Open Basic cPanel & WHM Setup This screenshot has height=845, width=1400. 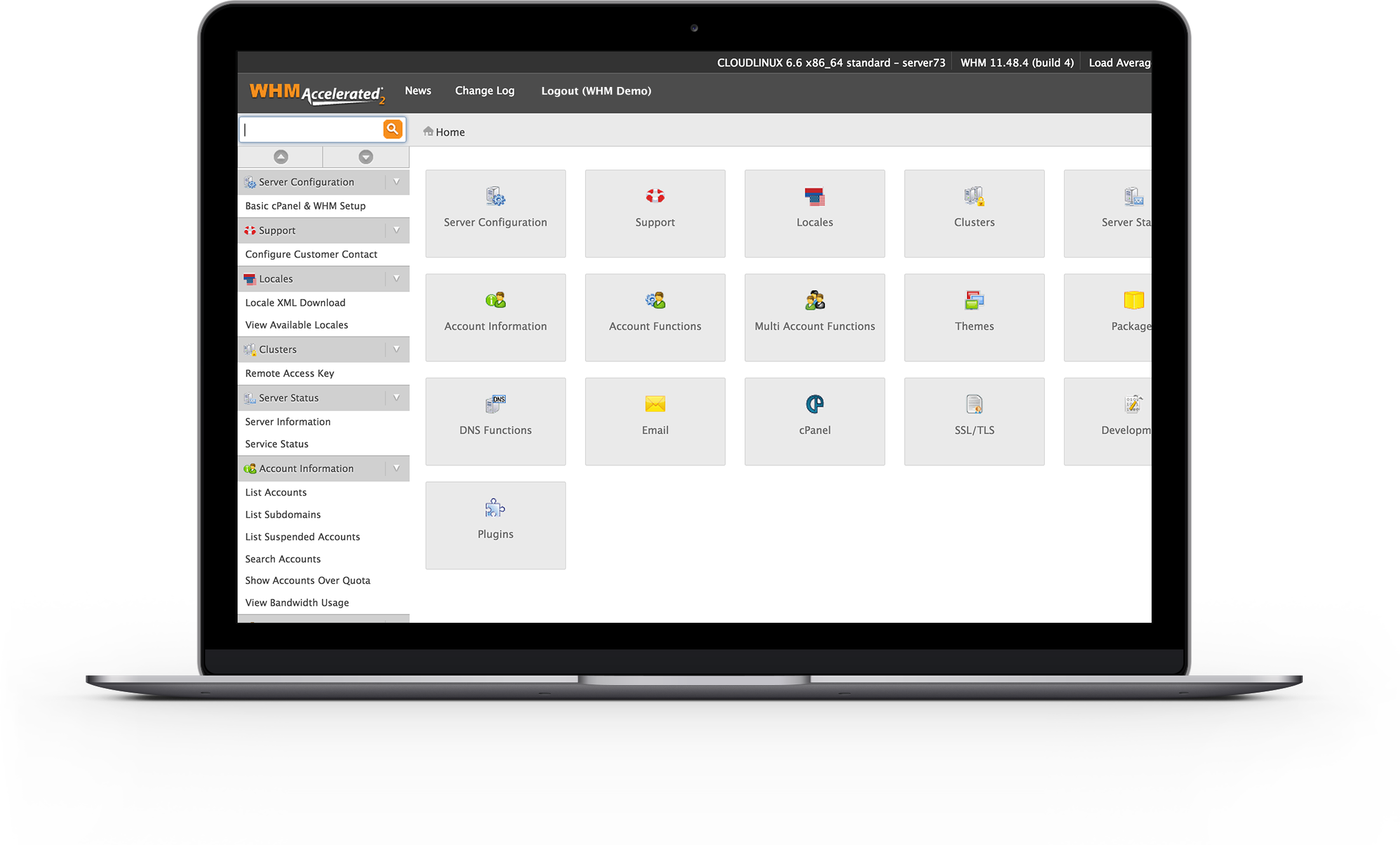click(306, 206)
